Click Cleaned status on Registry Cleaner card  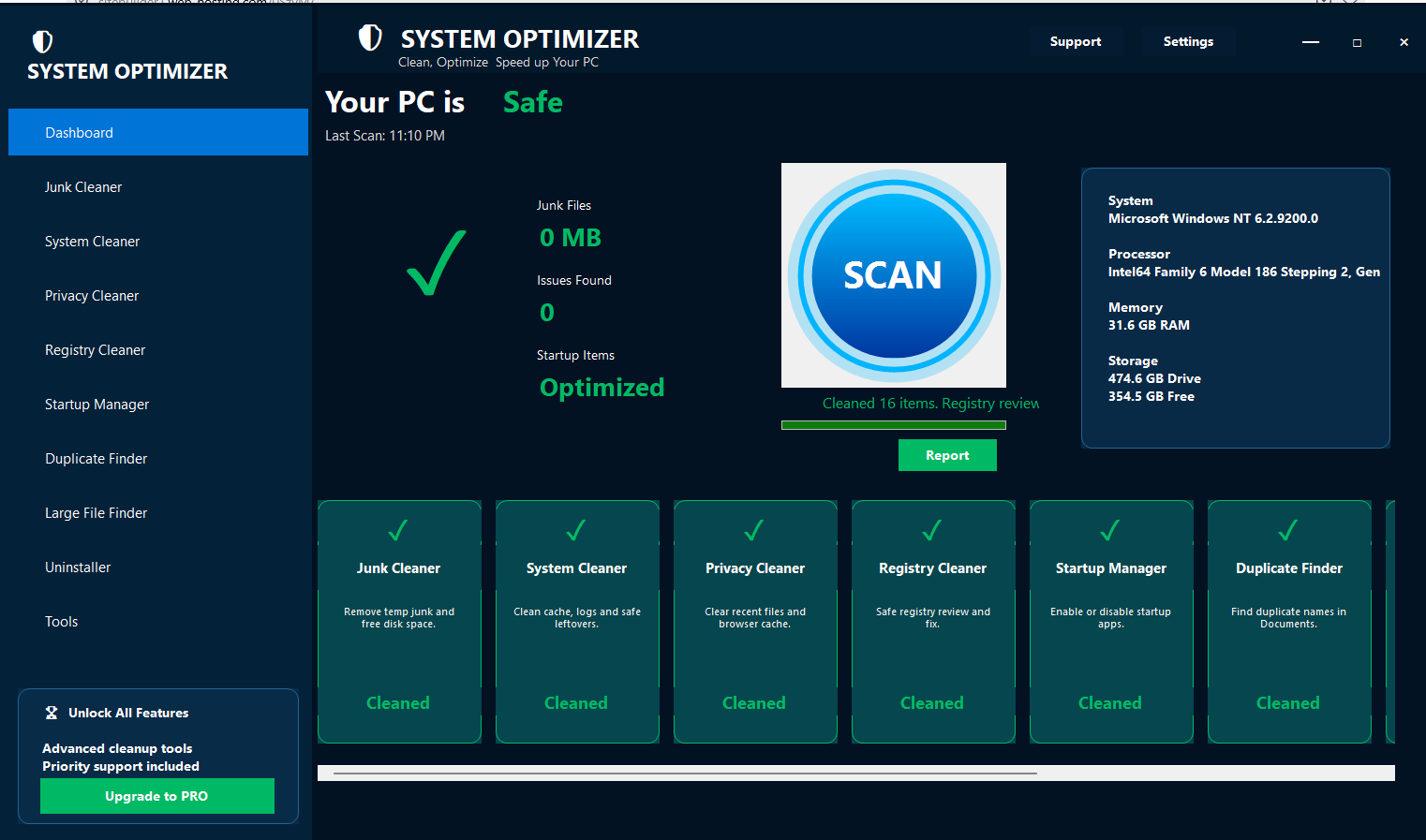[x=932, y=703]
